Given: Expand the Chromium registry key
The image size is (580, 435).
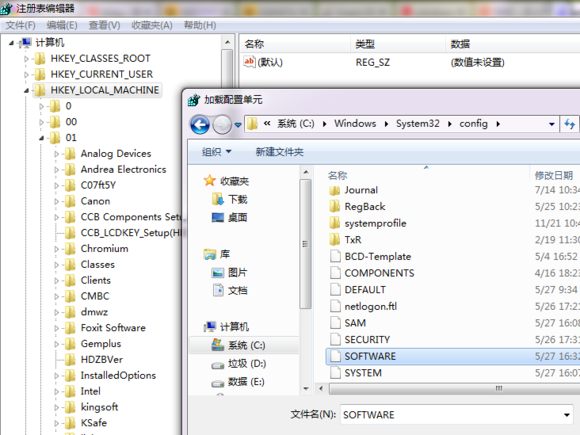Looking at the screenshot, I should 57,249.
